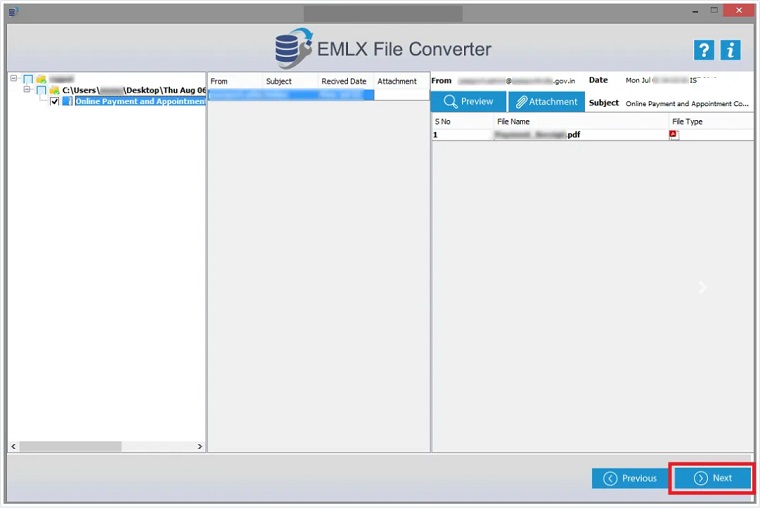Collapse the C:\Users Desktop folder node
760x508 pixels.
click(27, 89)
